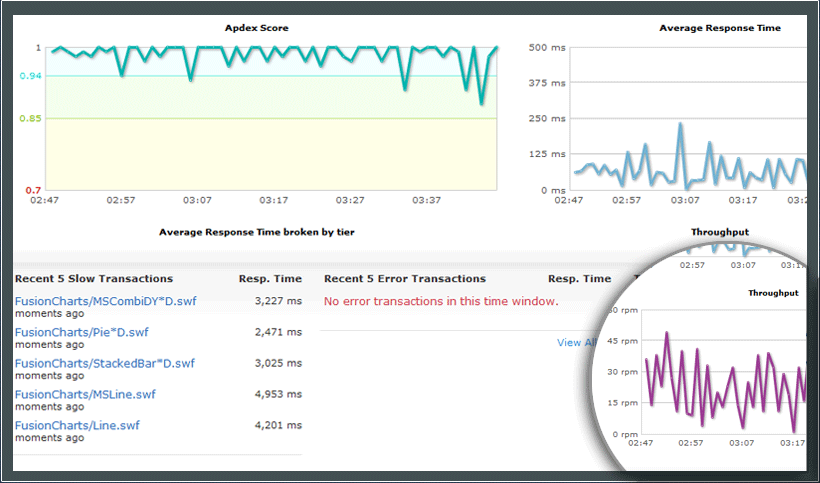The width and height of the screenshot is (820, 483).
Task: Click the 'Average Response Time broken by tier' heading
Action: (257, 232)
